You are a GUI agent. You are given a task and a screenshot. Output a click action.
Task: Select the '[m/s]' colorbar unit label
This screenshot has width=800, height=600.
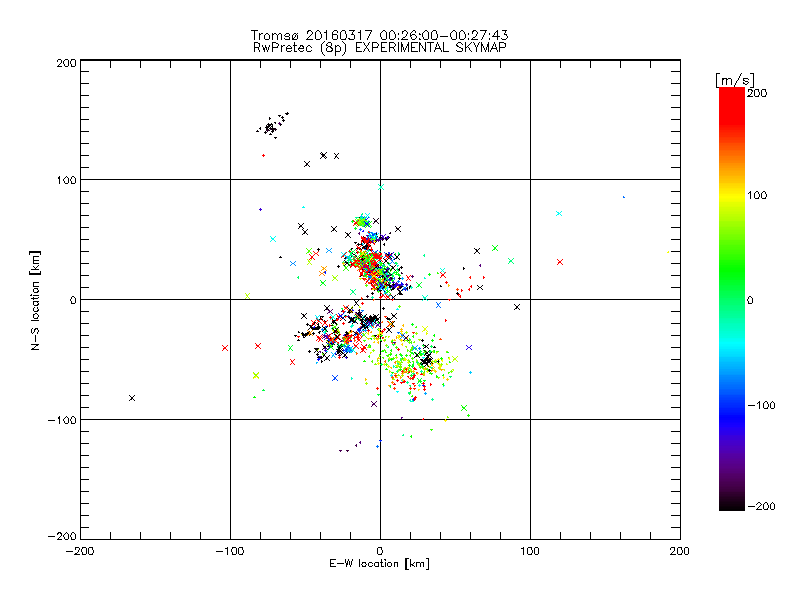[x=735, y=80]
